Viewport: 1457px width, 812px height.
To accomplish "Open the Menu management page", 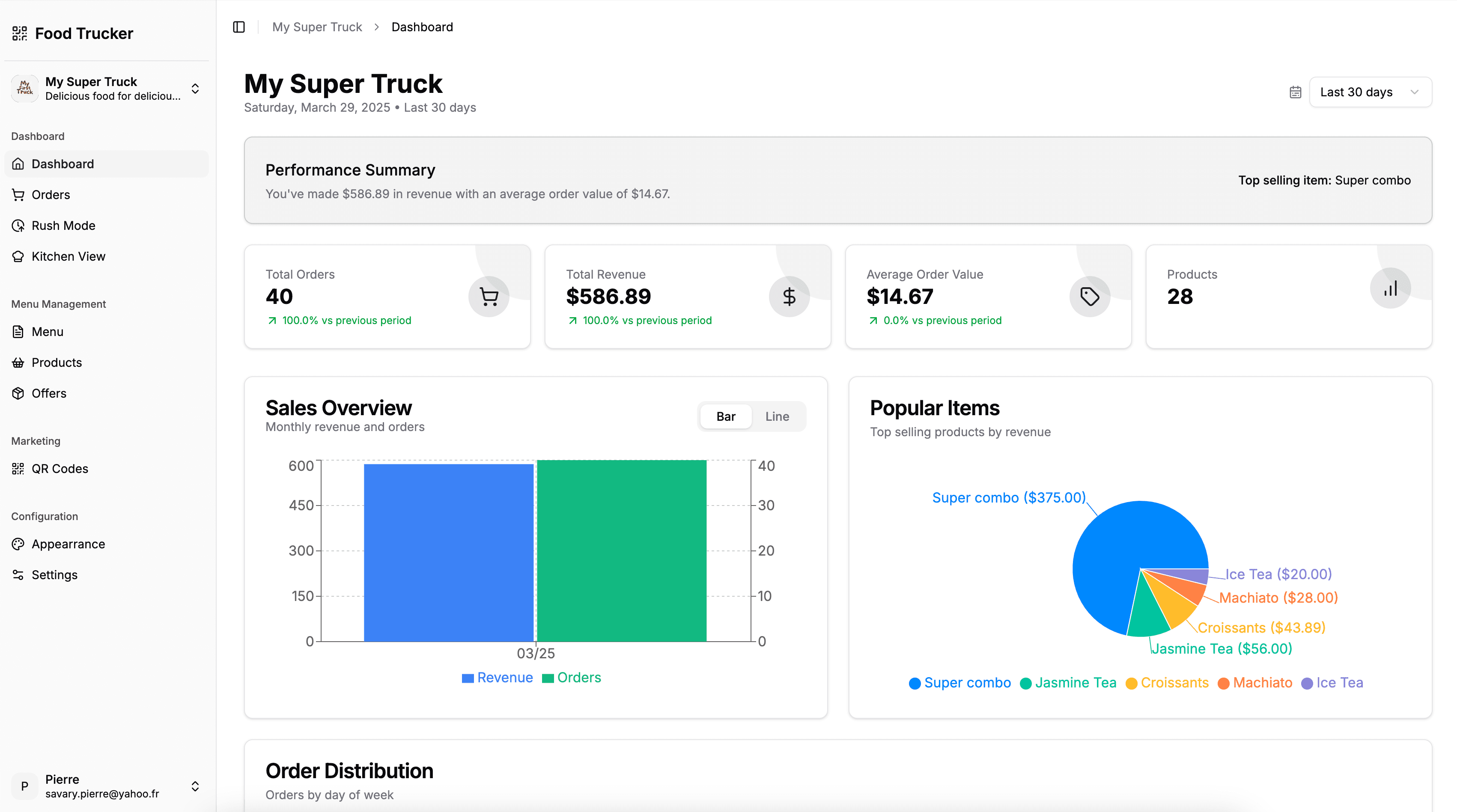I will coord(48,331).
